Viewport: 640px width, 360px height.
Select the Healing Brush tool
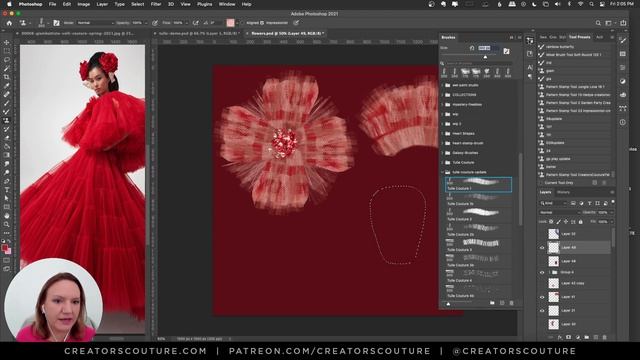coord(7,94)
